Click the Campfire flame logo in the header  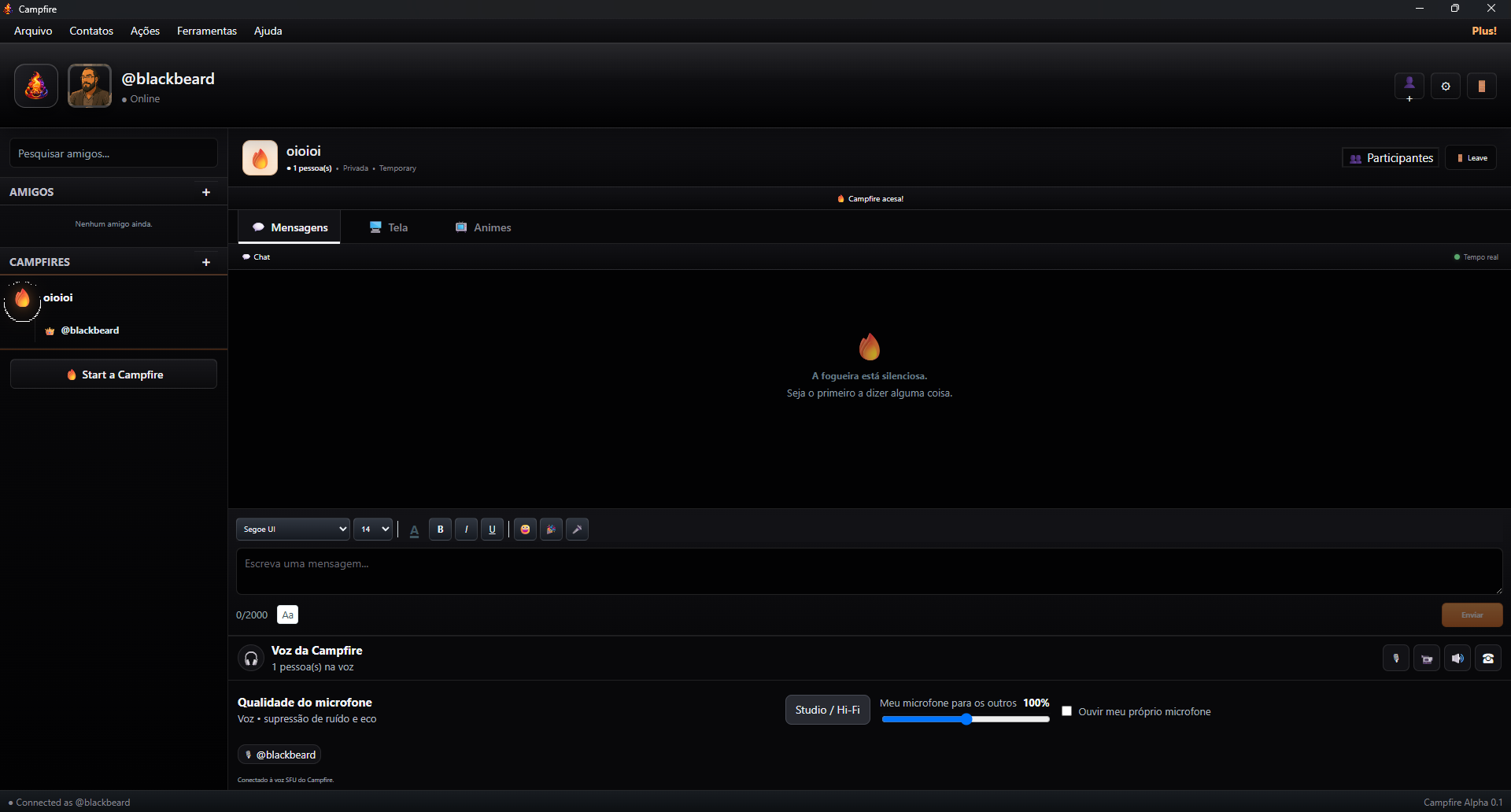tap(36, 86)
